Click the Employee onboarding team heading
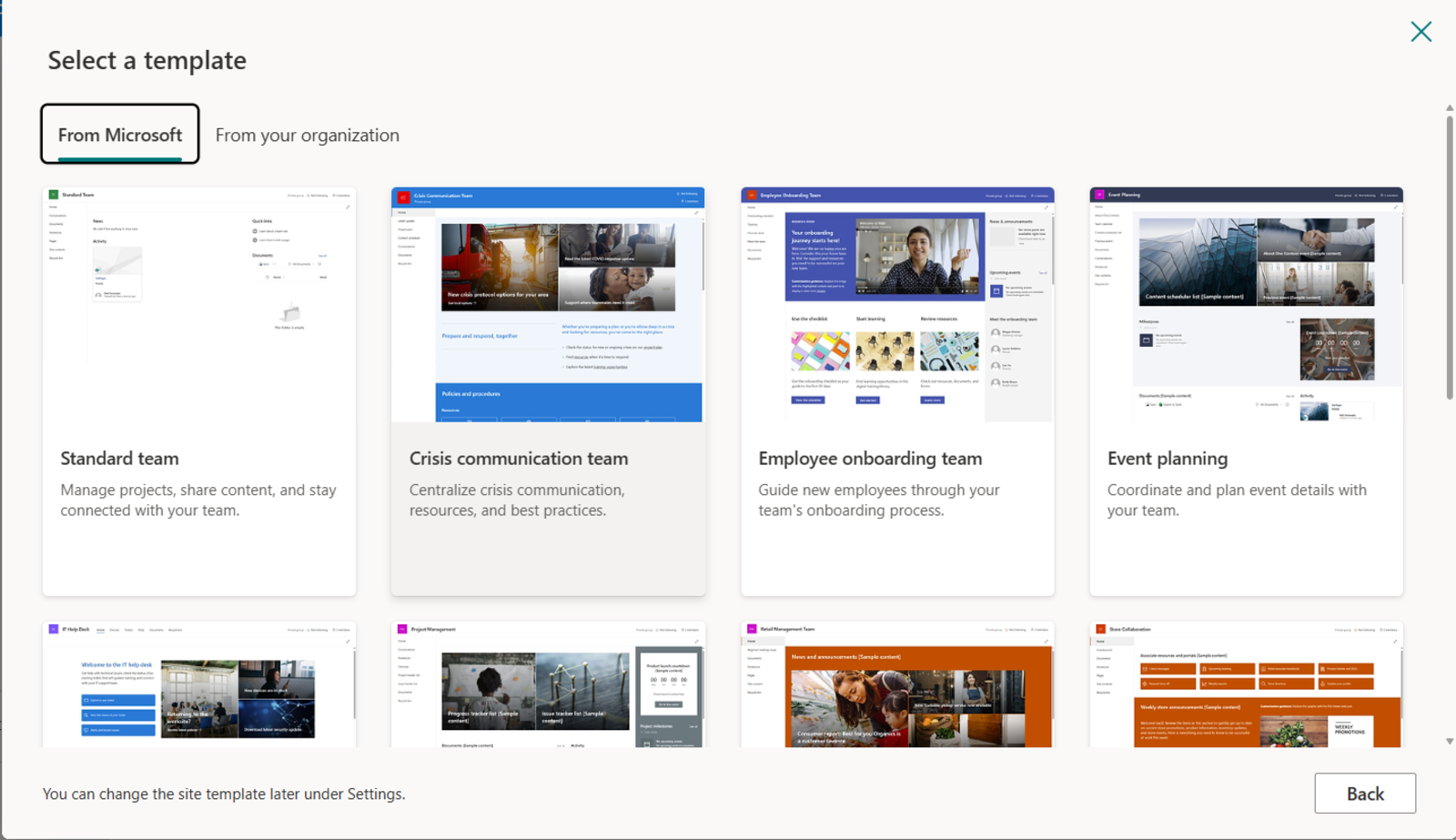1456x840 pixels. point(870,459)
